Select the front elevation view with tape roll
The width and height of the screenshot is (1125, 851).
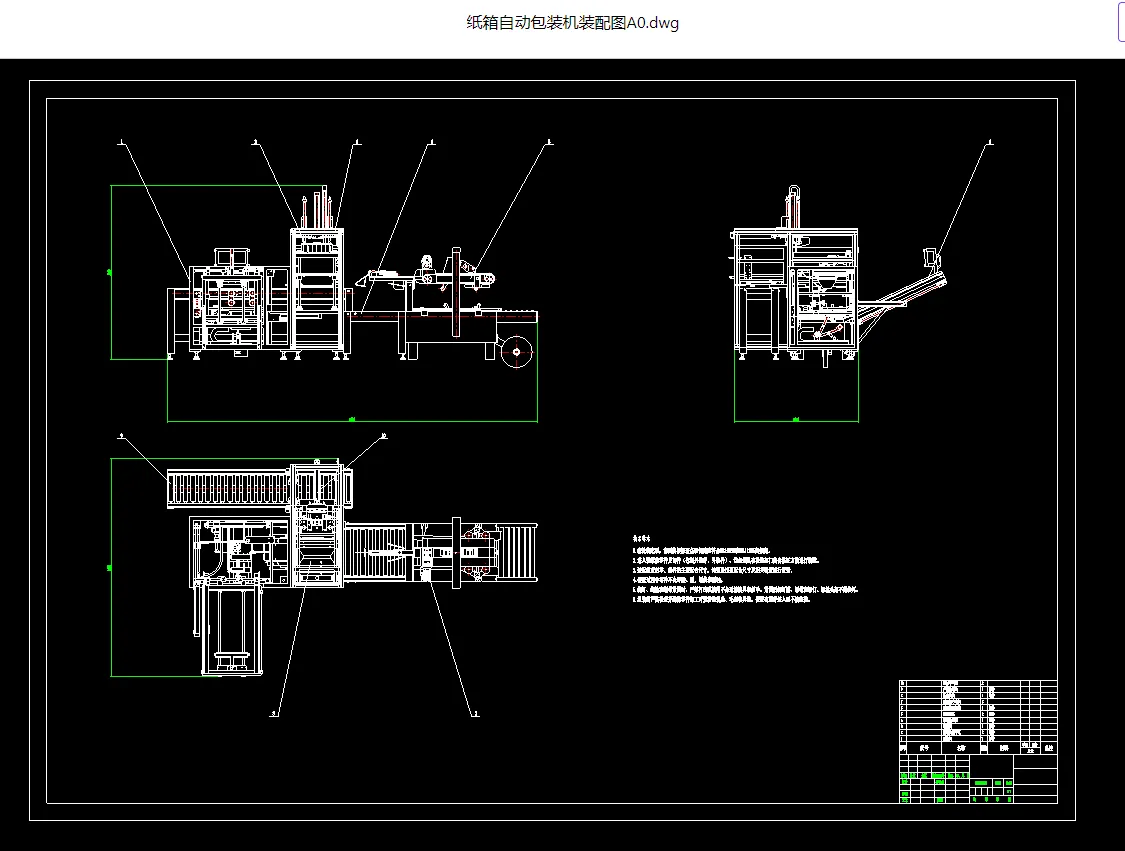click(352, 276)
